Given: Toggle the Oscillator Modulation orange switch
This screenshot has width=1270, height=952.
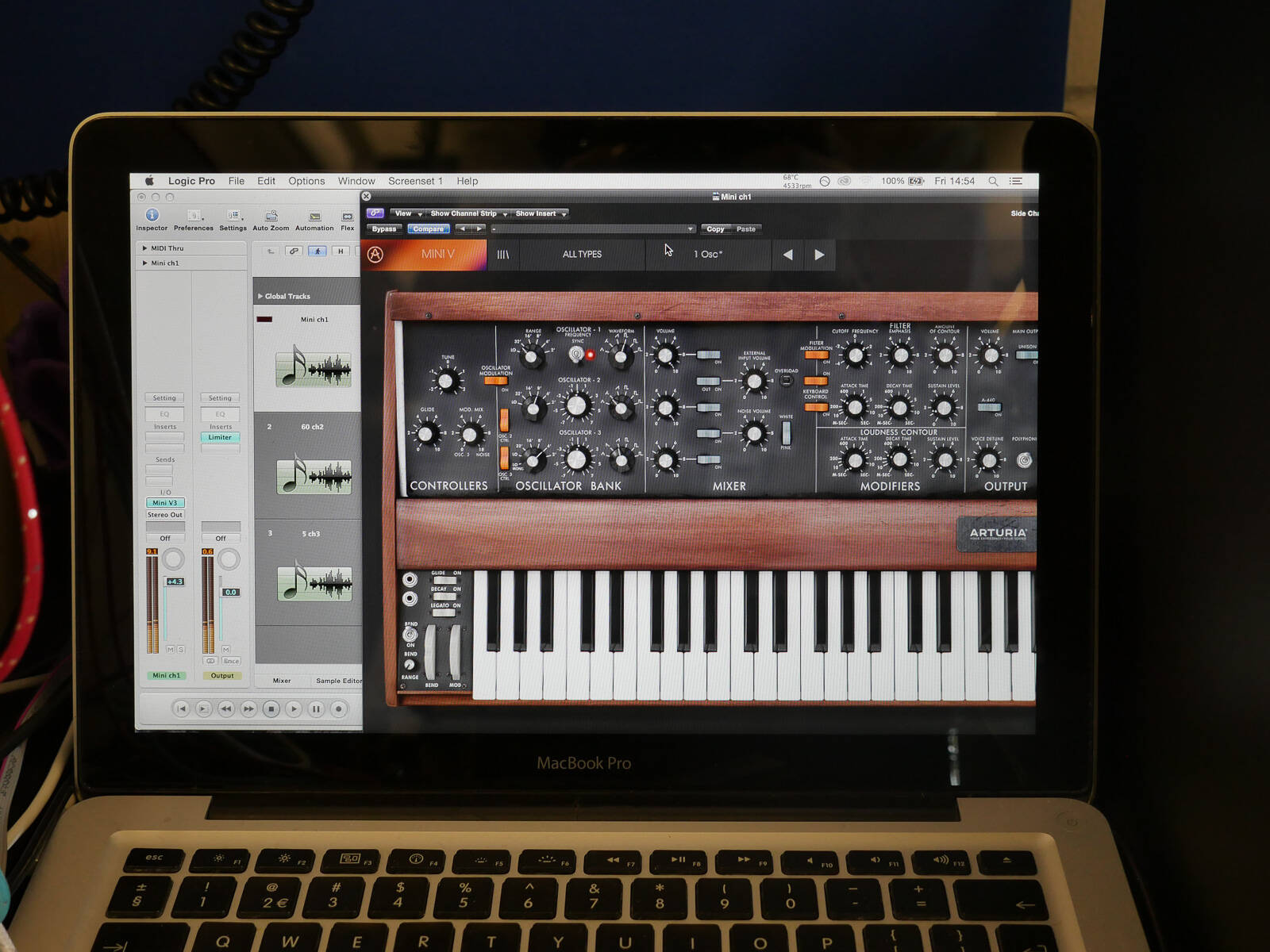Looking at the screenshot, I should tap(496, 381).
